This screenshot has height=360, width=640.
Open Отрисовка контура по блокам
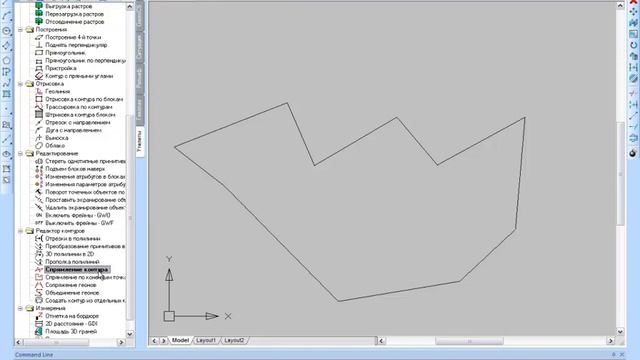(x=84, y=99)
